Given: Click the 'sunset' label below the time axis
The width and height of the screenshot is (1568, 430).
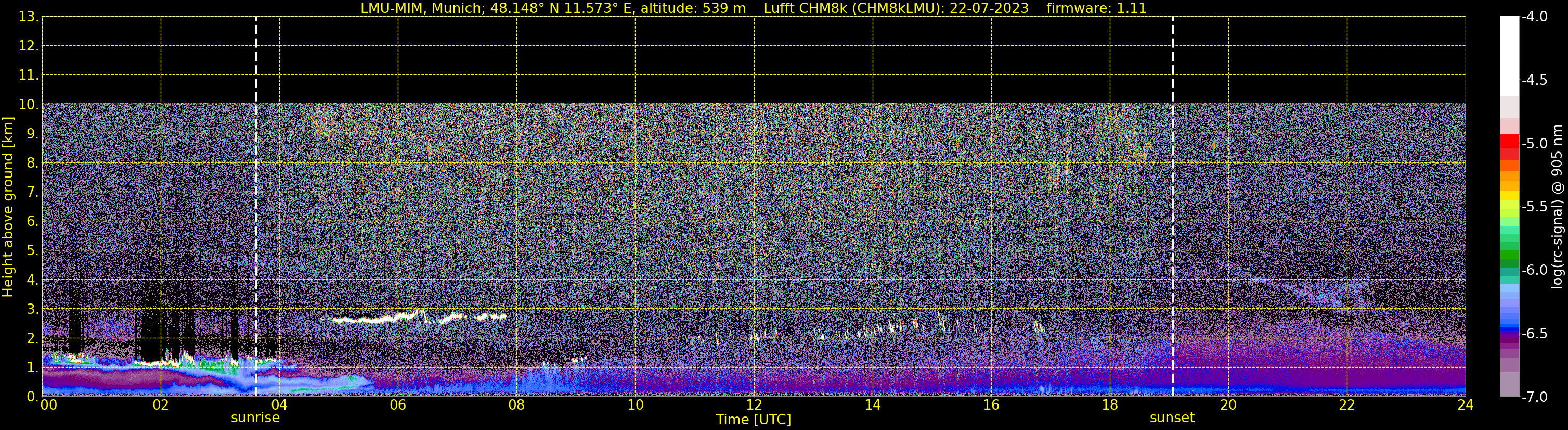Looking at the screenshot, I should 1172,418.
